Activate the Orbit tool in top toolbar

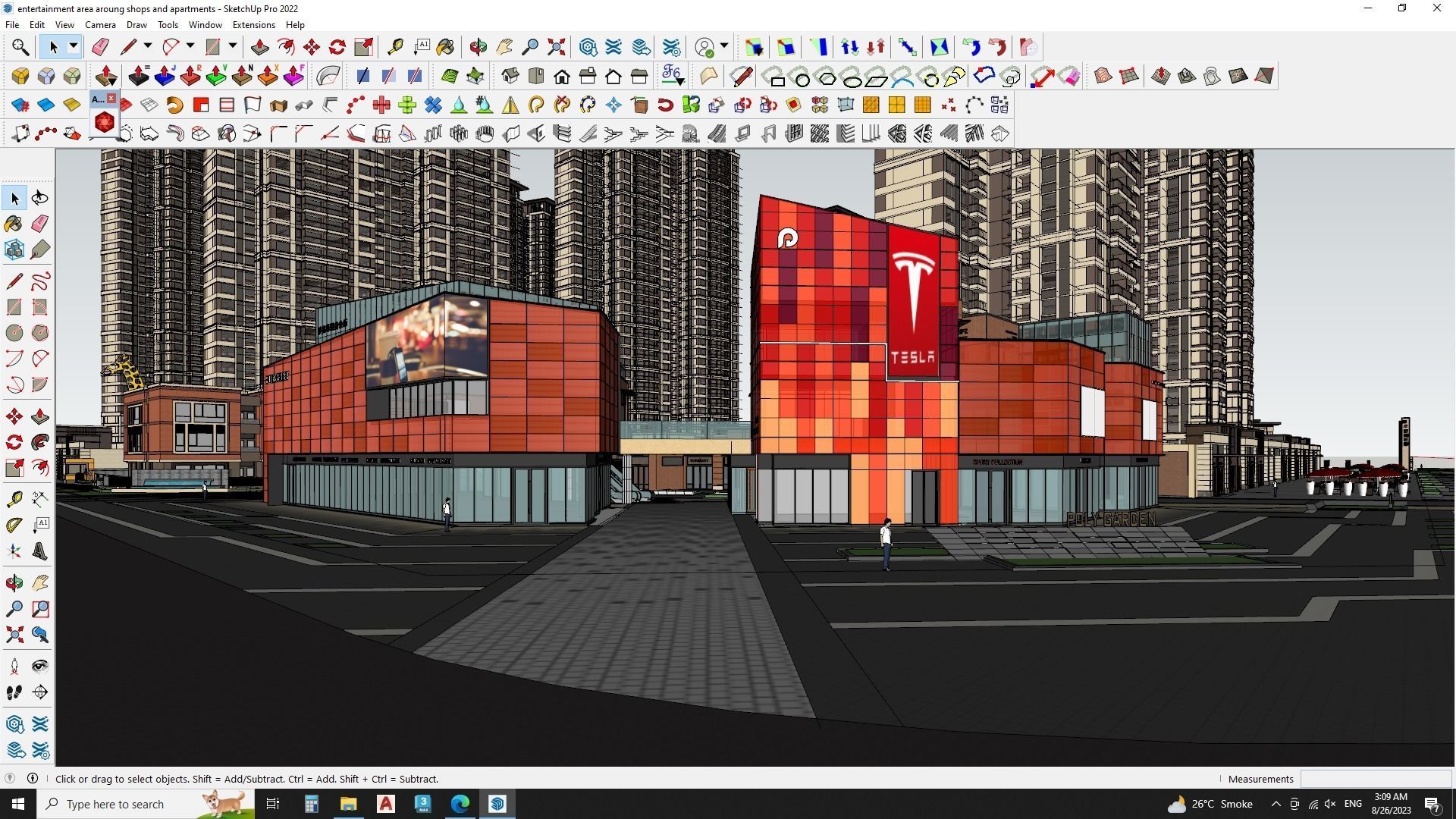478,47
